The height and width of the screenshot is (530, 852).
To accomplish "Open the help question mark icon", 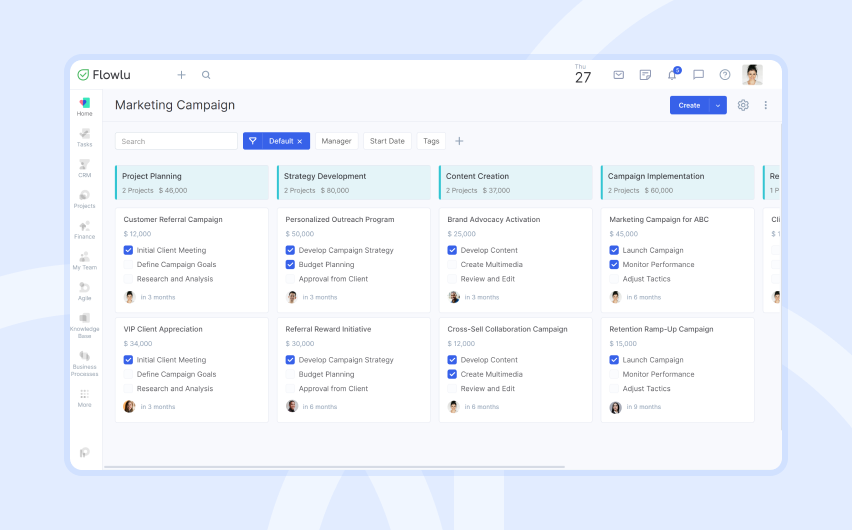I will pos(725,75).
